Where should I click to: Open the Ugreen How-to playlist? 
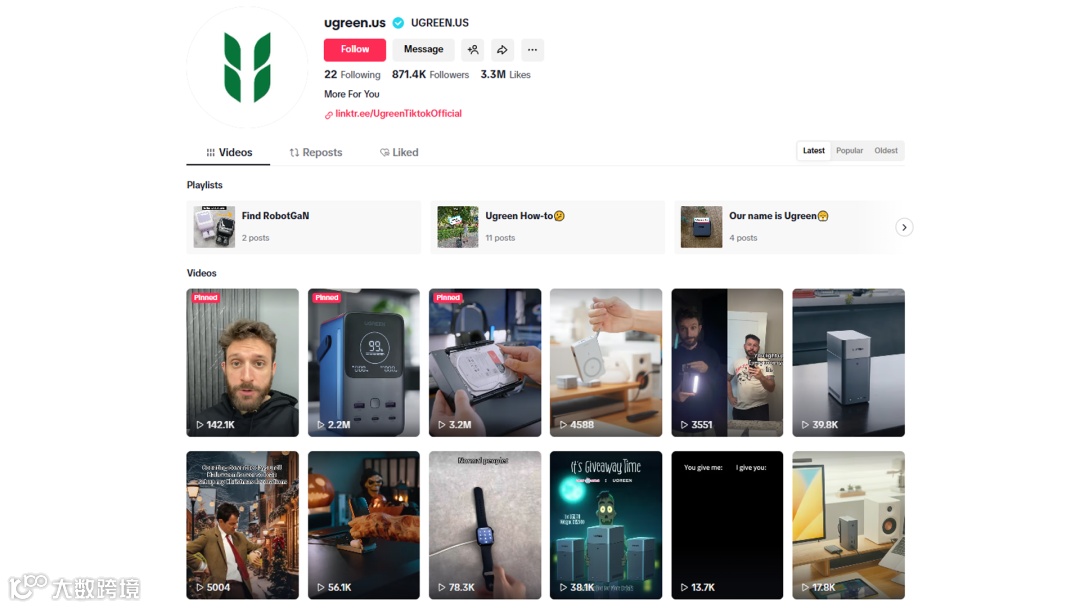click(548, 227)
